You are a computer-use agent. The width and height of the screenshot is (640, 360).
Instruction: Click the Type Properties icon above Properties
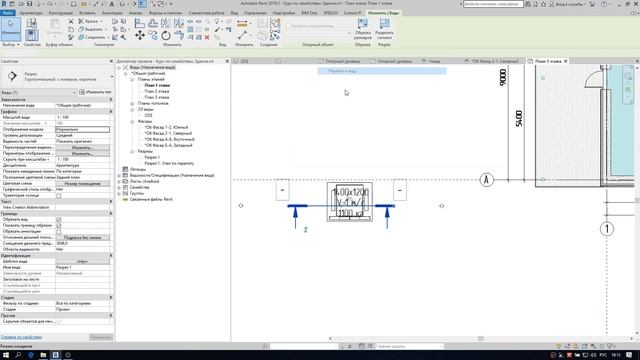click(31, 23)
